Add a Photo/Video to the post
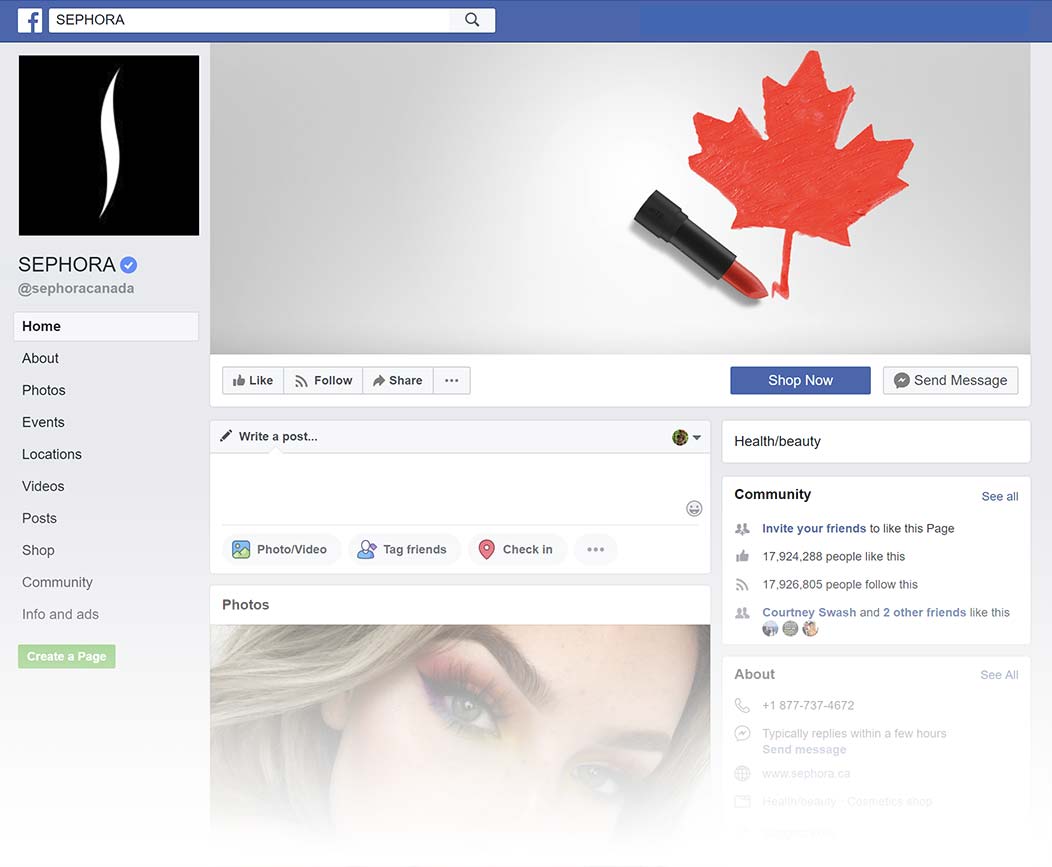This screenshot has height=867, width=1052. click(280, 550)
